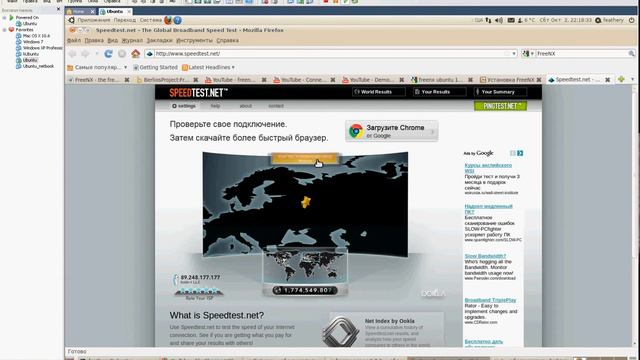Open Your Results on Speedtest
The height and width of the screenshot is (360, 640).
click(x=439, y=92)
